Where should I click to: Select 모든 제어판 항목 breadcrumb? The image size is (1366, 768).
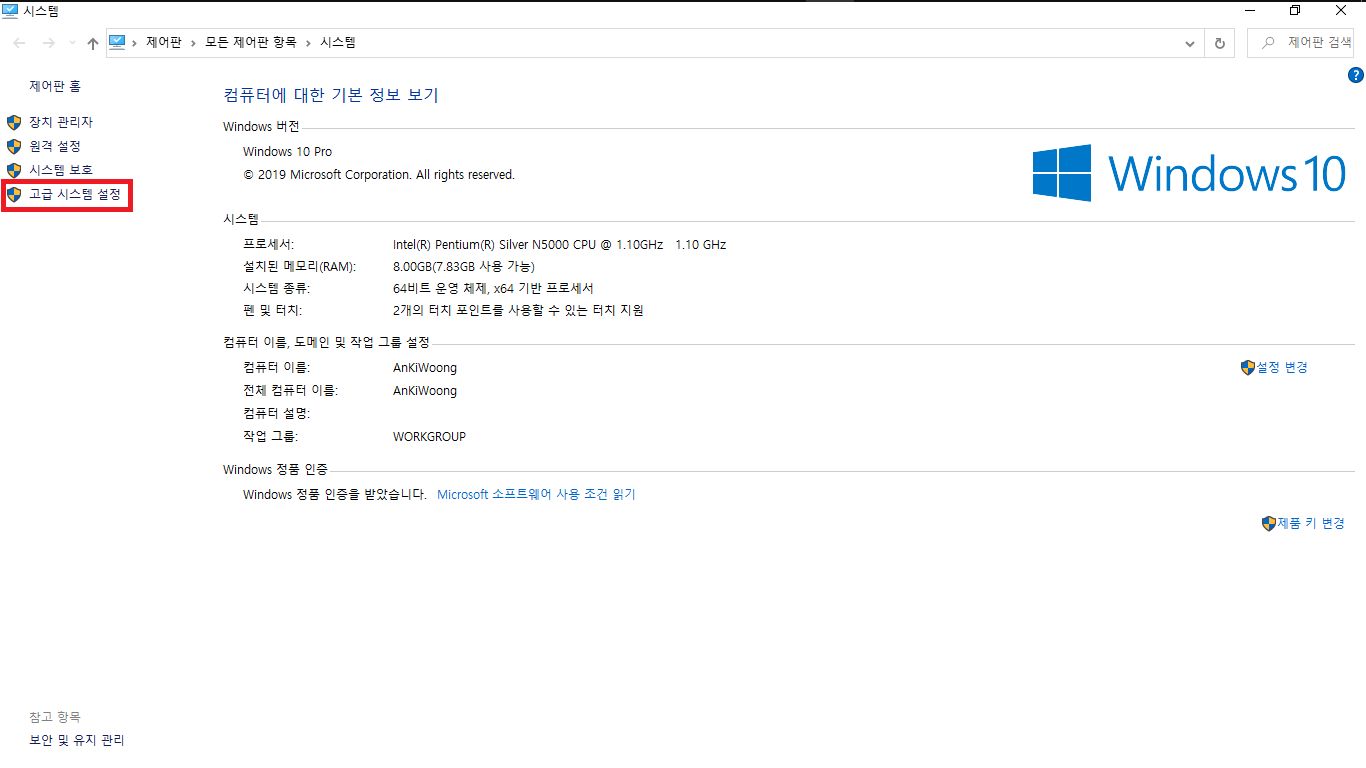click(251, 43)
